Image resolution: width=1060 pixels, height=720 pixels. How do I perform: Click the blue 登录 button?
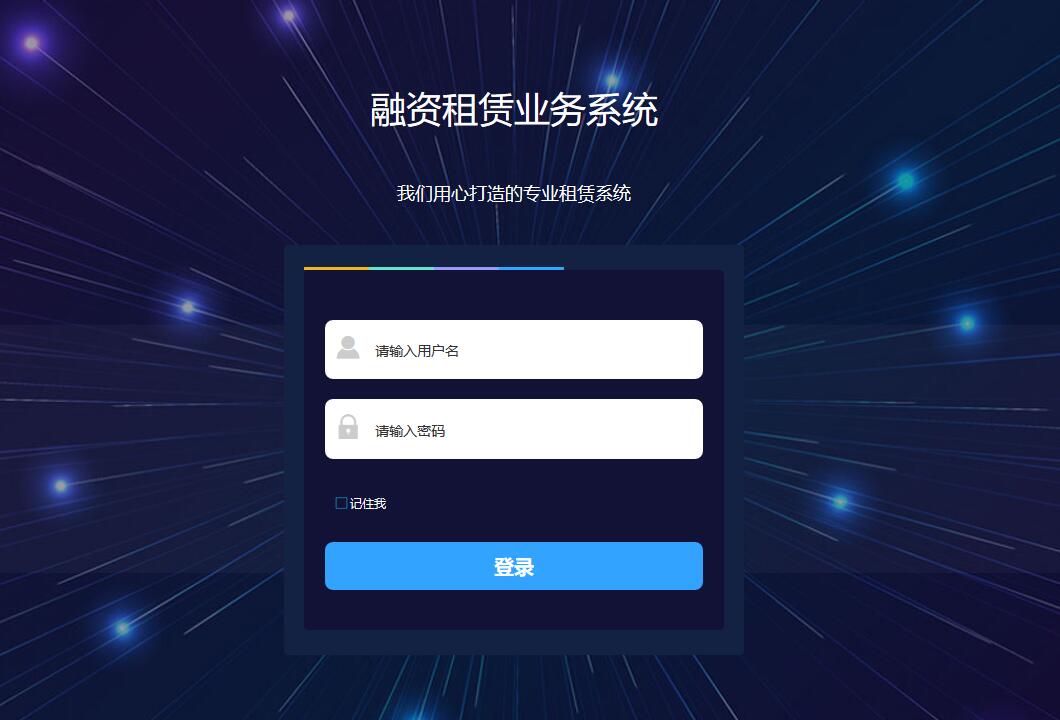[x=514, y=566]
